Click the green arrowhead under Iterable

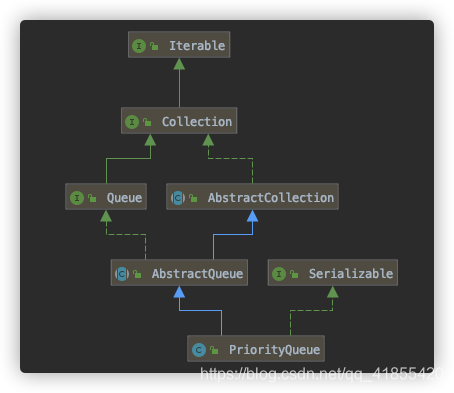[x=179, y=64]
